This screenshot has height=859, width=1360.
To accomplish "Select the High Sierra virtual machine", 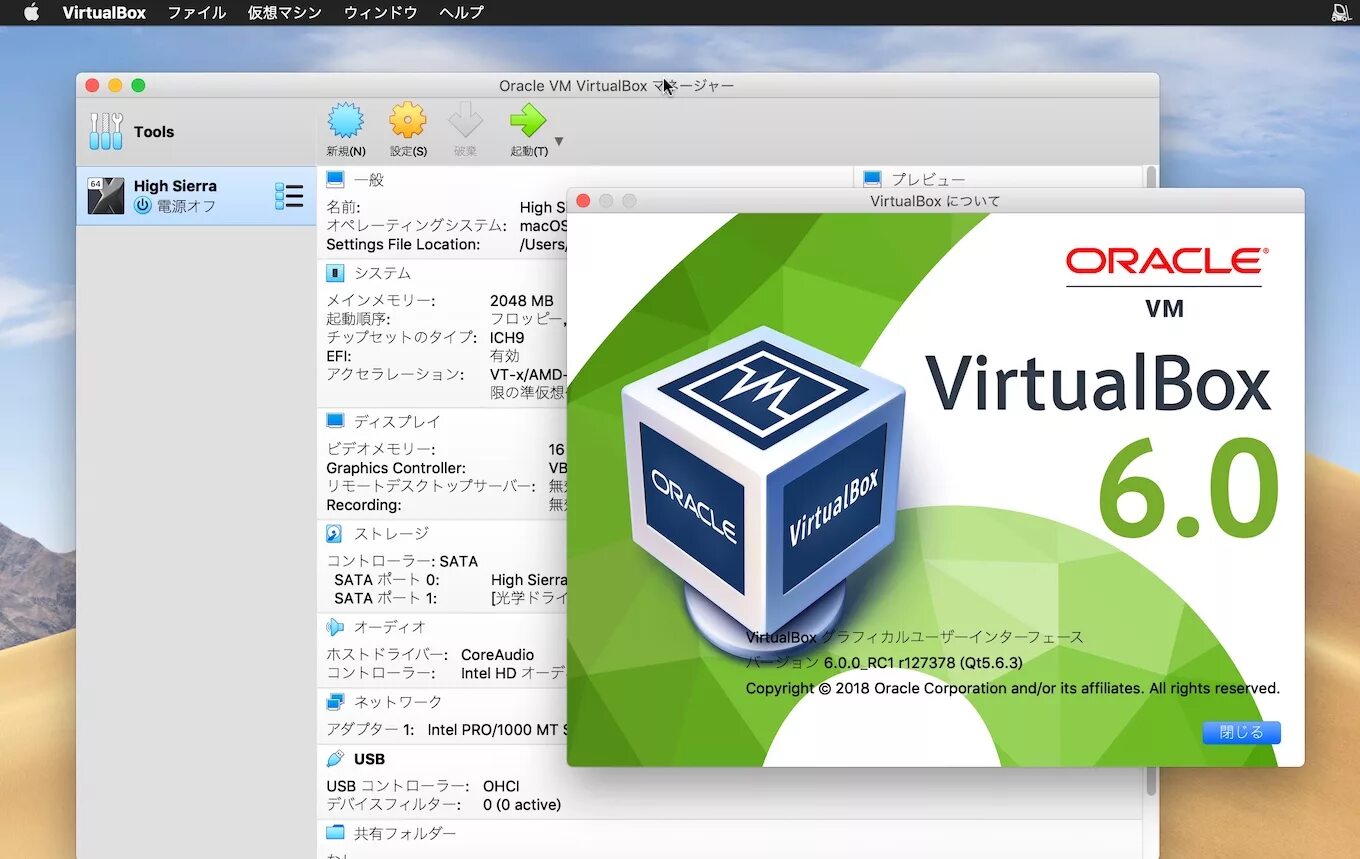I will (196, 196).
